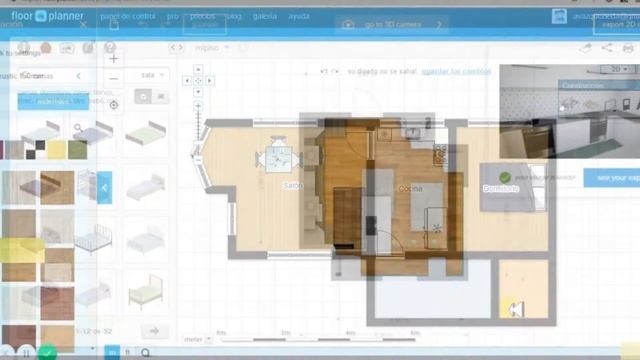Screen dimensions: 640x360
Task: Select the 'm' unit toggle at bottom
Action: click(112, 353)
